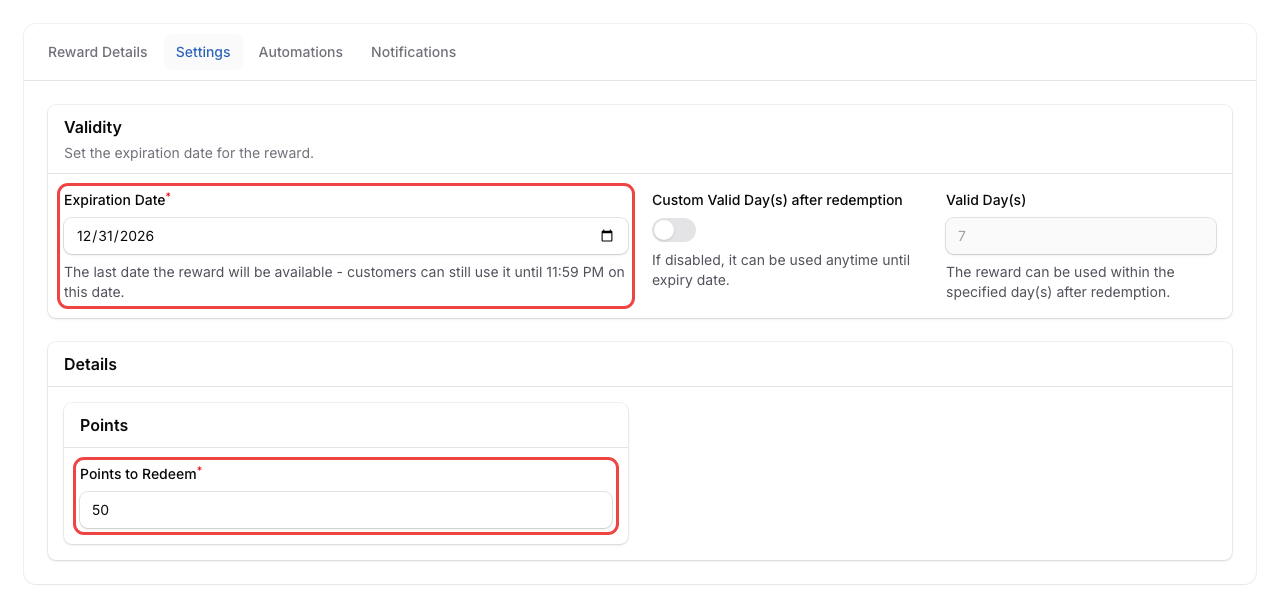The image size is (1280, 608).
Task: Select the Notifications tab
Action: click(x=413, y=52)
